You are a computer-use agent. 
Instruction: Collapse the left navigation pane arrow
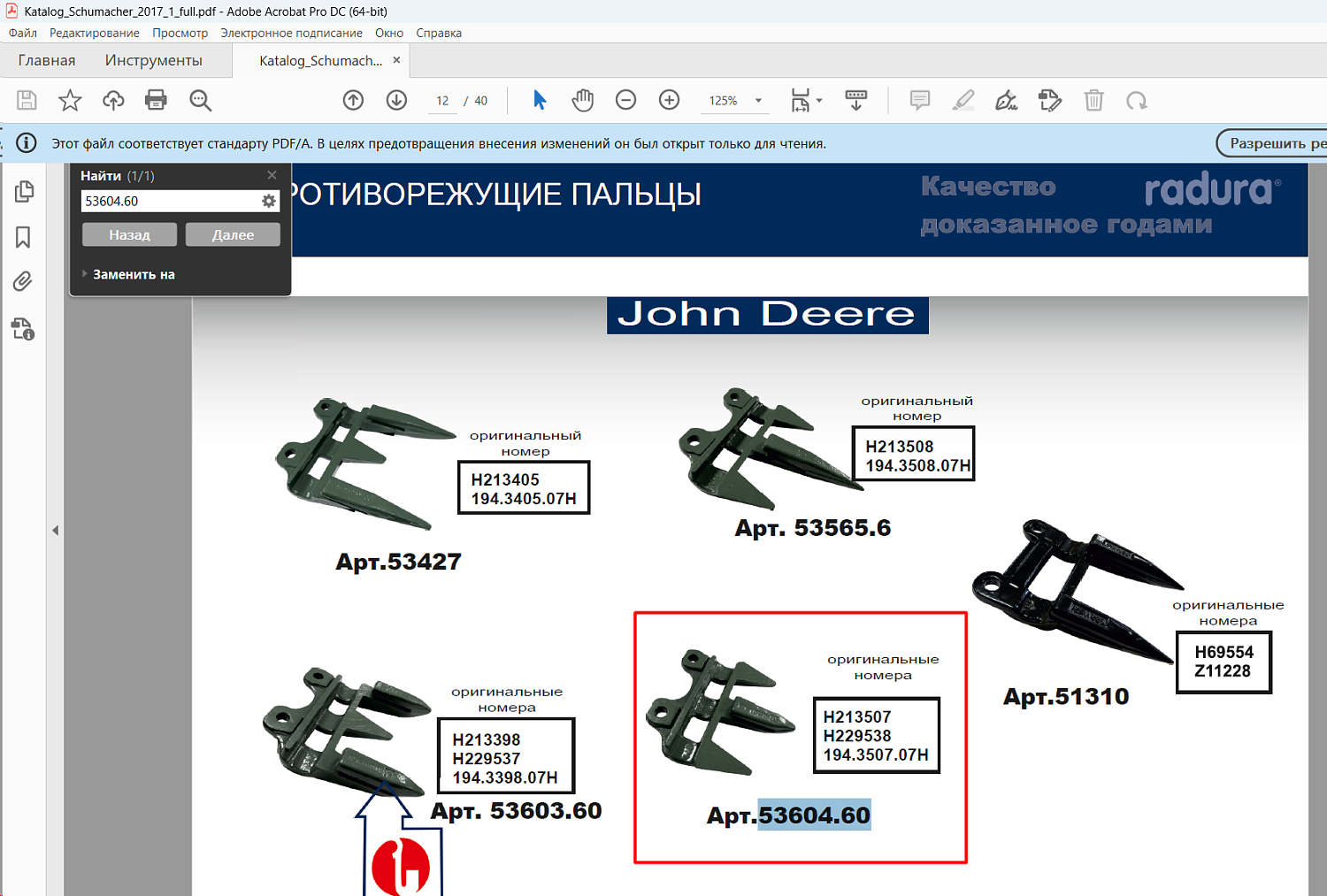[55, 531]
